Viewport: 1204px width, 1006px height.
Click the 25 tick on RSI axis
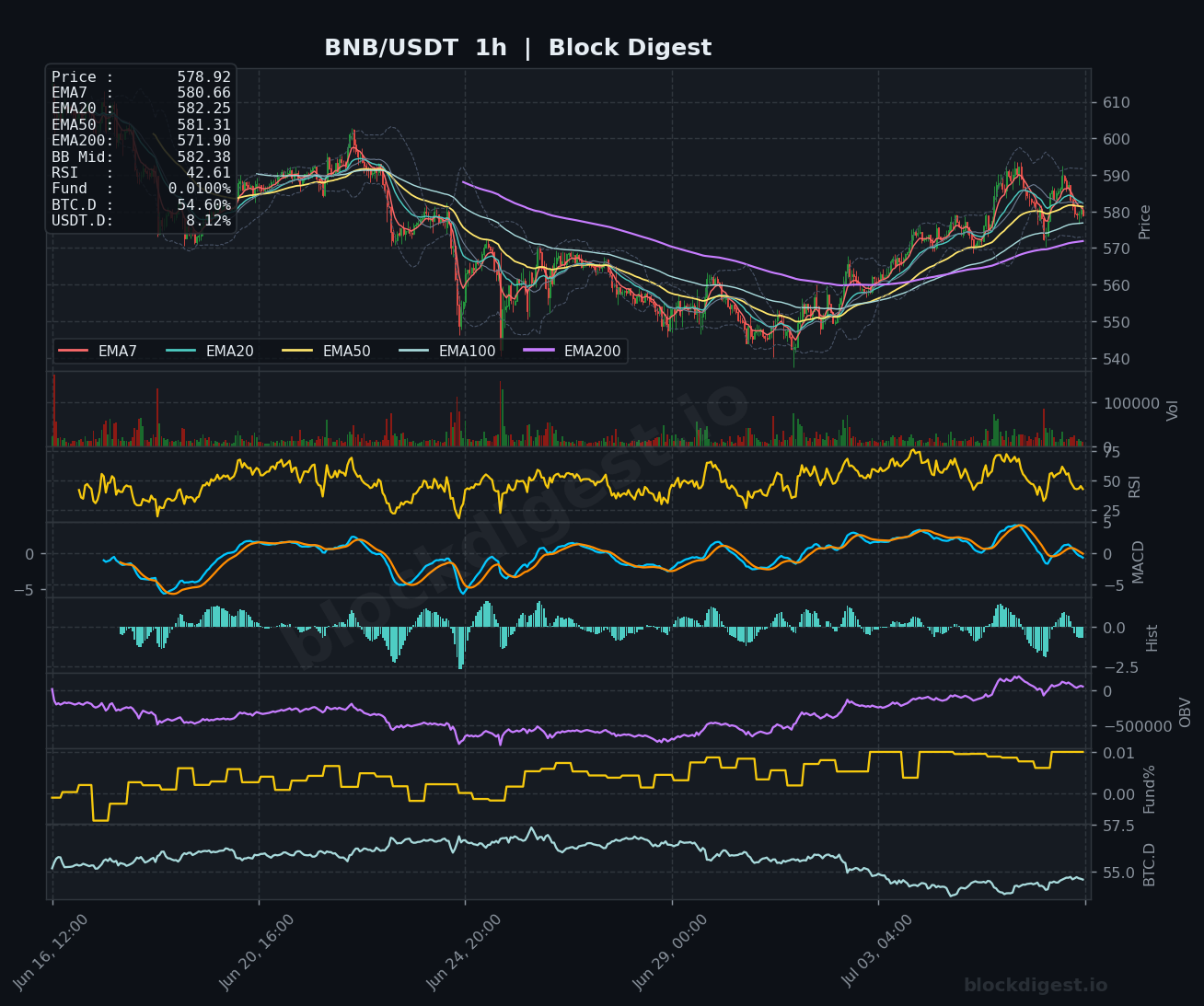coord(1111,512)
